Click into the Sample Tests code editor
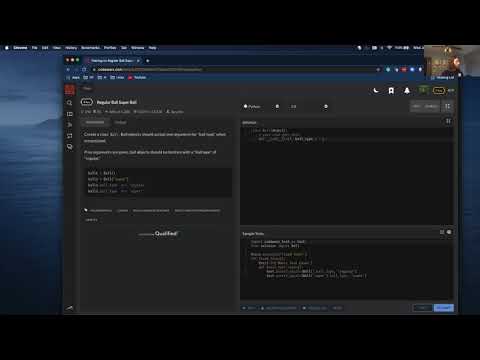 pos(347,269)
